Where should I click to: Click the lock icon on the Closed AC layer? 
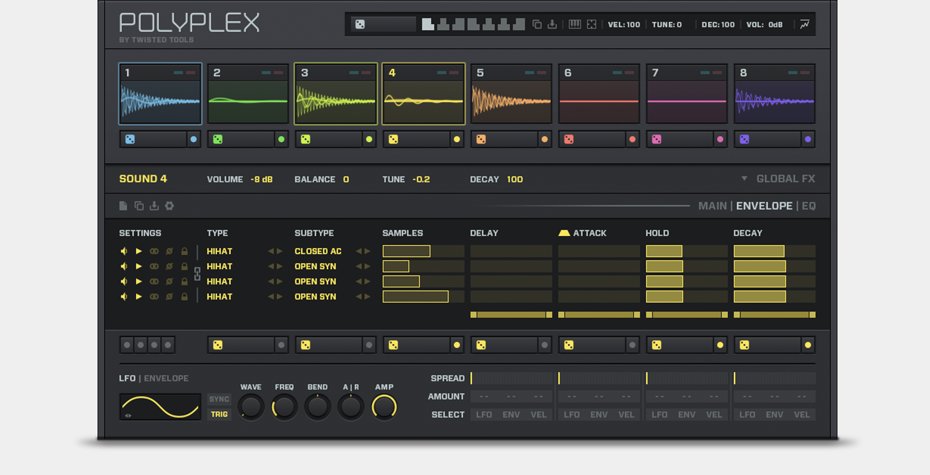point(185,252)
